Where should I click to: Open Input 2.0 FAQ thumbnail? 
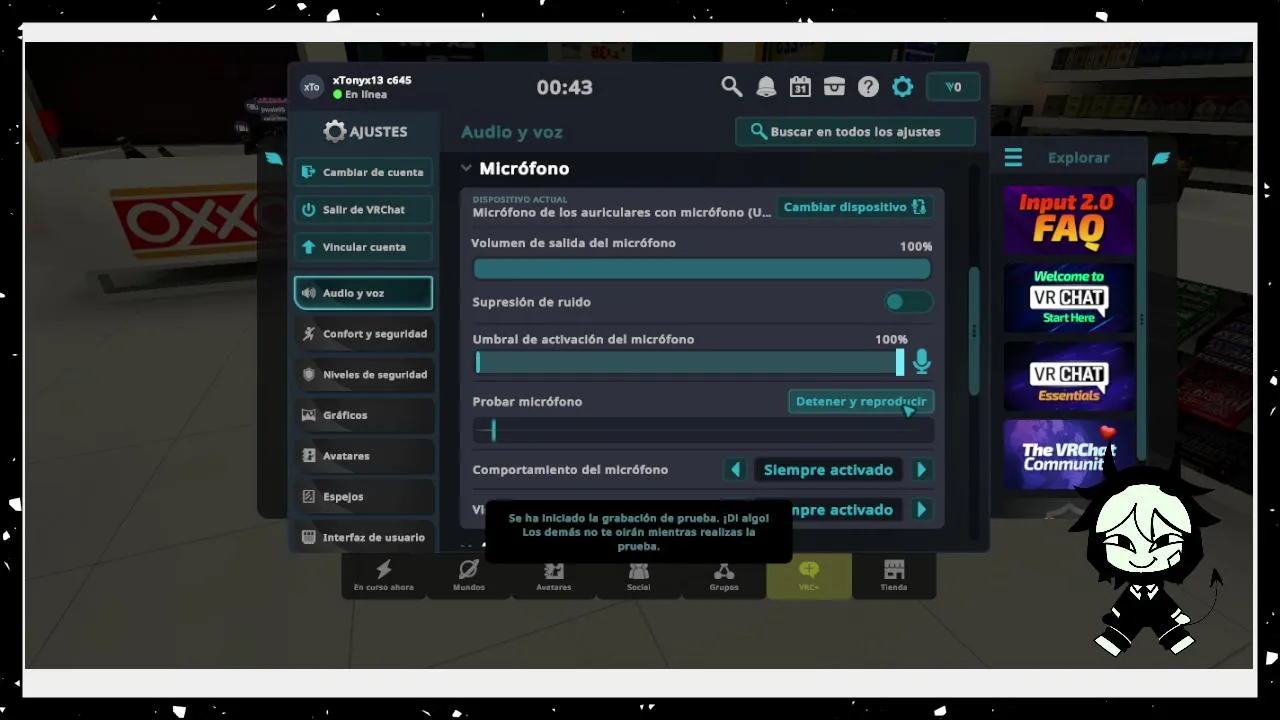coord(1068,219)
